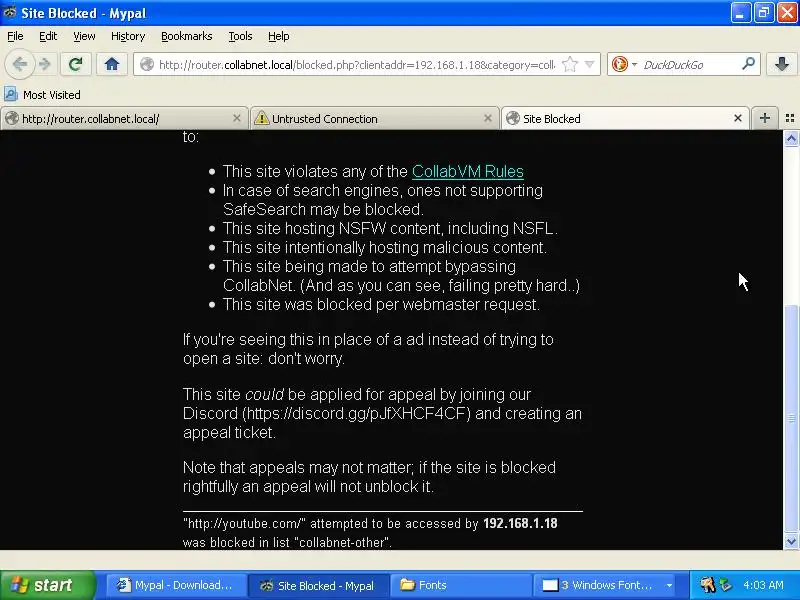Click the 4:03 AM clock
Screen dimensions: 800x600
[x=763, y=585]
